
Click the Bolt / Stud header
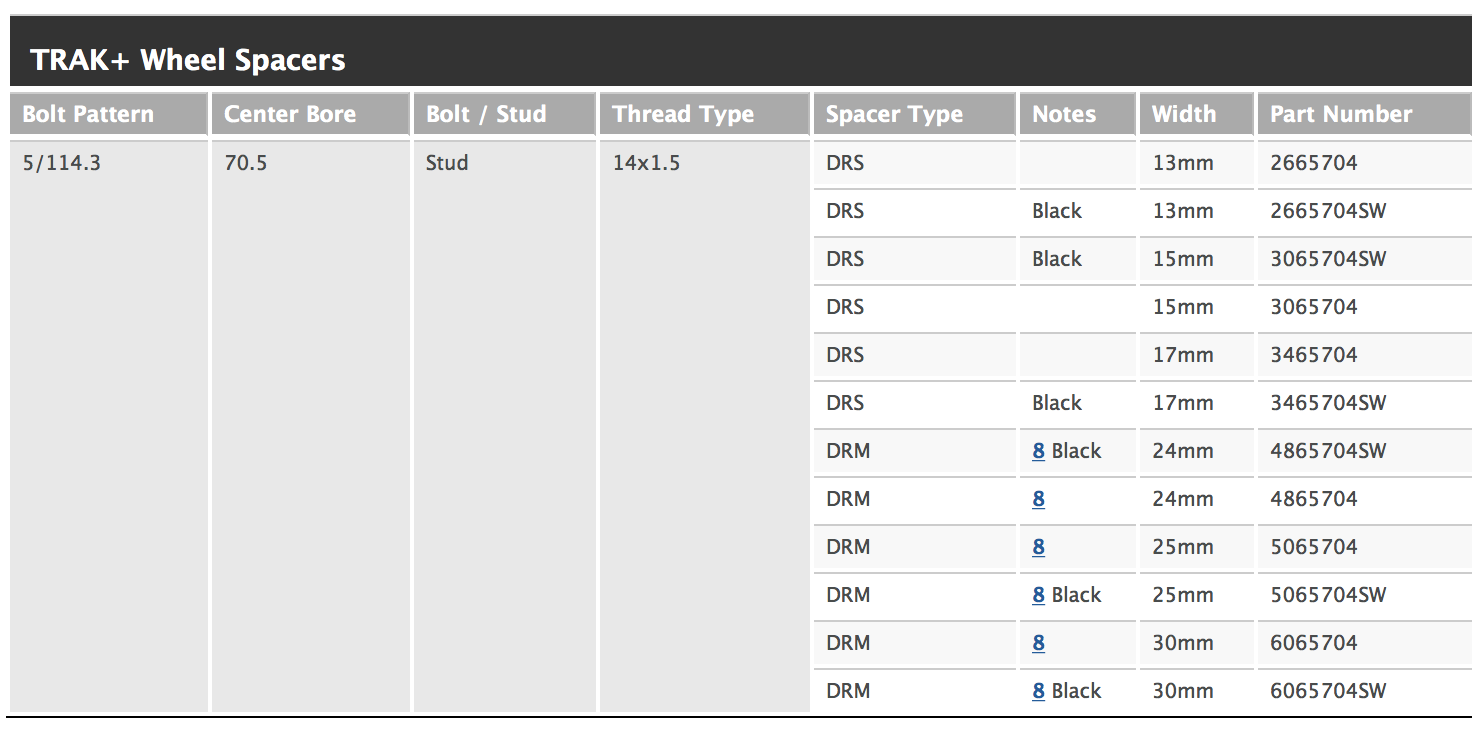pos(486,114)
